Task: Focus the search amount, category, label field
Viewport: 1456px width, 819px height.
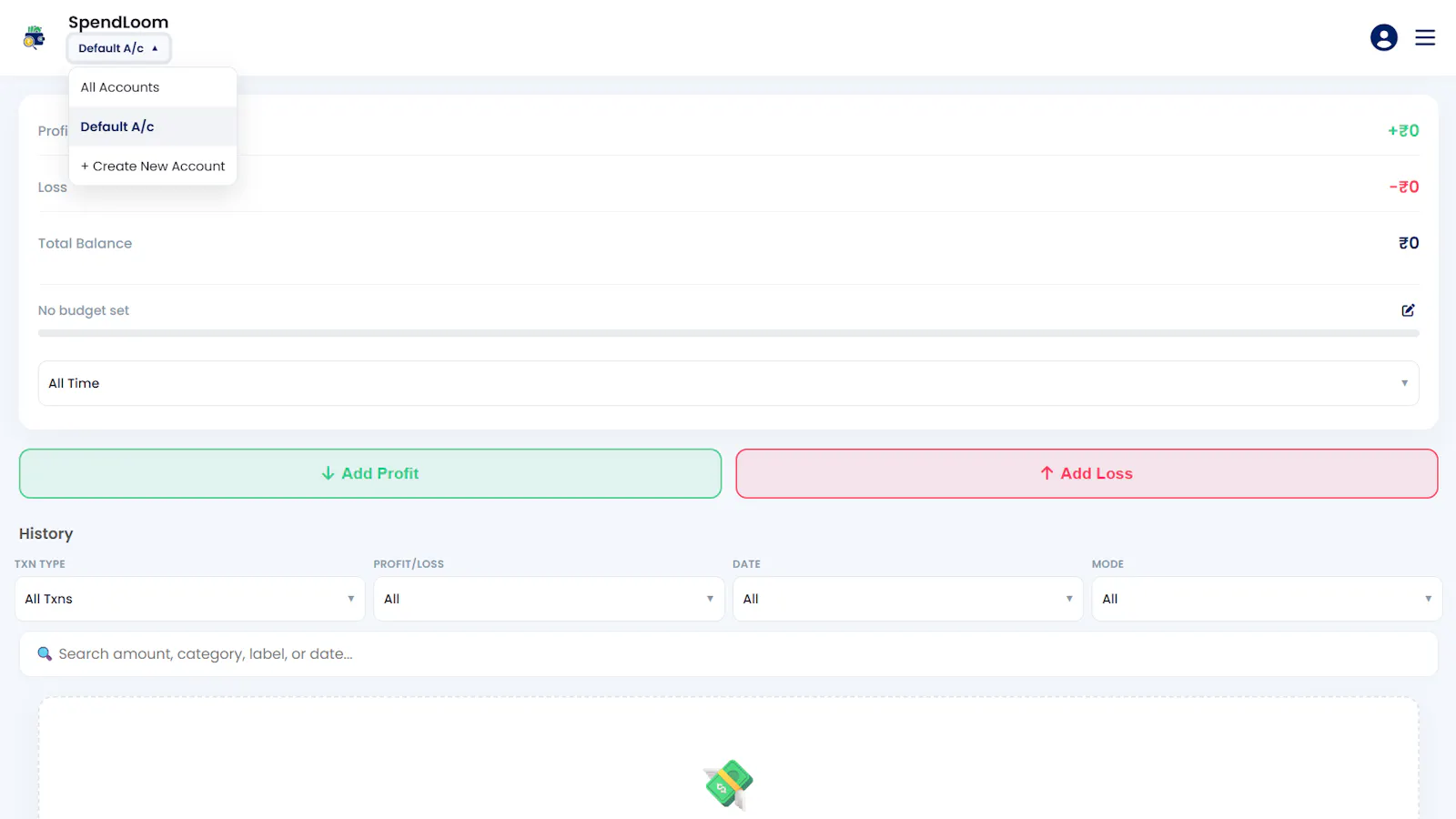Action: [x=728, y=653]
